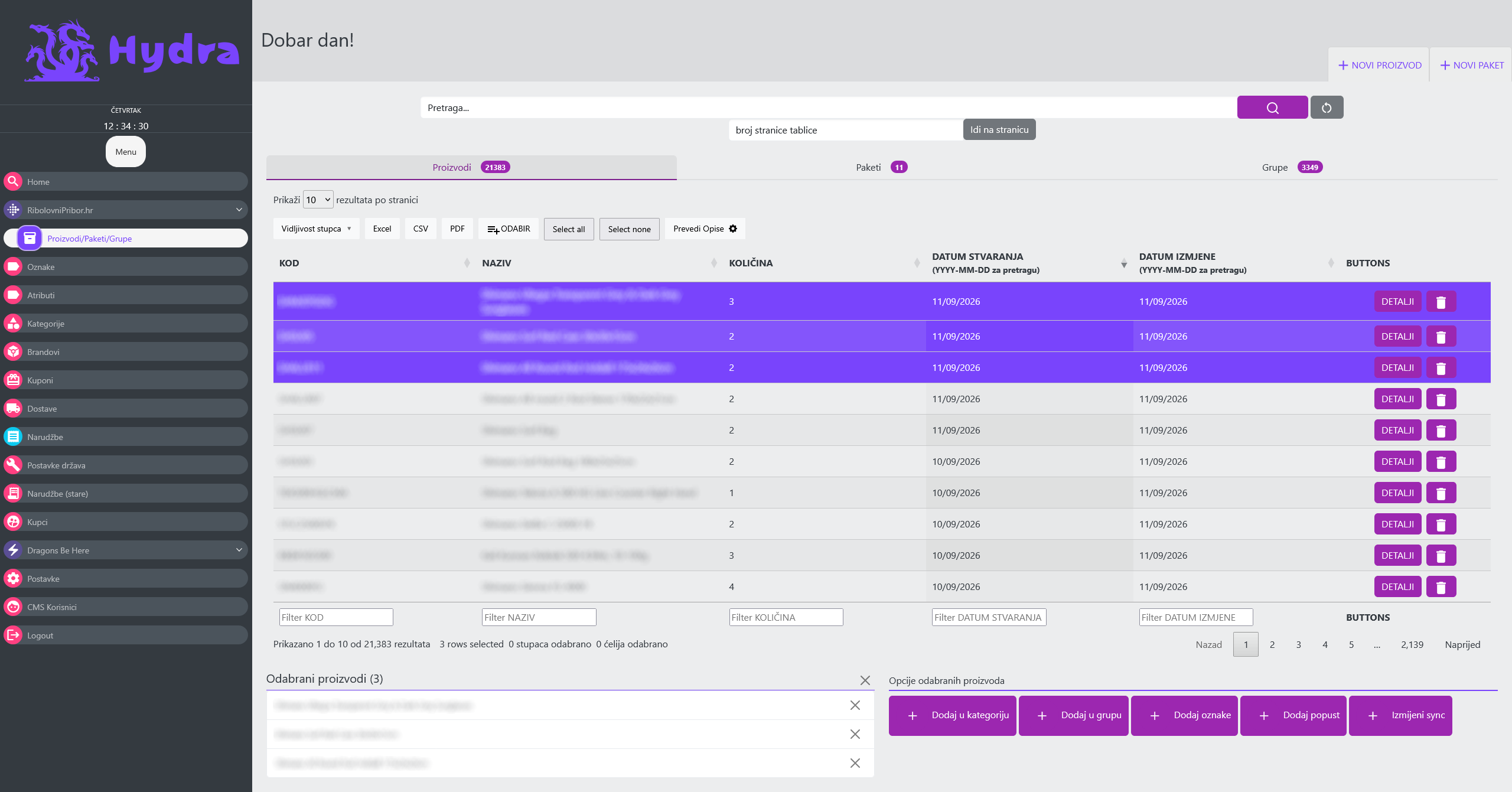Open the Atributi sidebar item

pyautogui.click(x=126, y=295)
